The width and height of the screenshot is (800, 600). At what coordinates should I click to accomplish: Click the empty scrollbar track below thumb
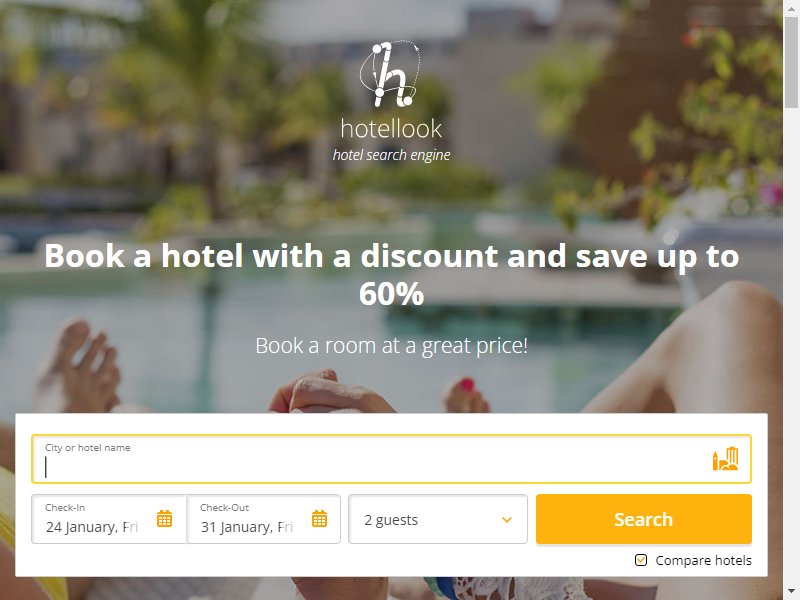[x=791, y=347]
